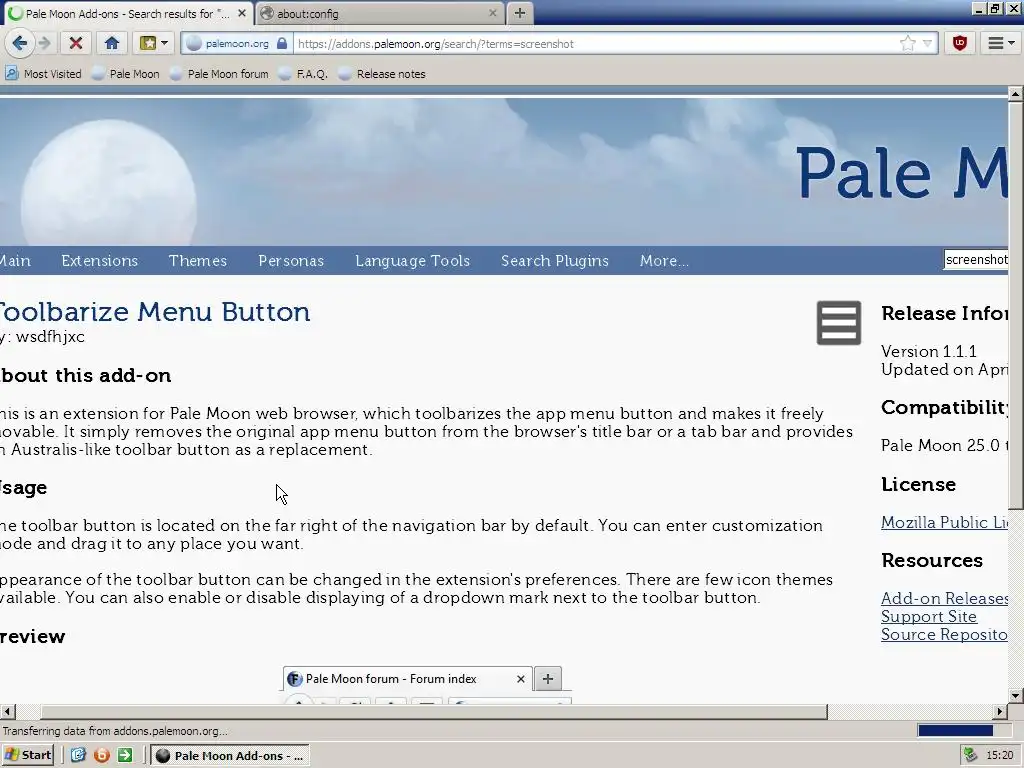This screenshot has width=1024, height=768.
Task: Stop loading with the red X button
Action: pyautogui.click(x=76, y=44)
